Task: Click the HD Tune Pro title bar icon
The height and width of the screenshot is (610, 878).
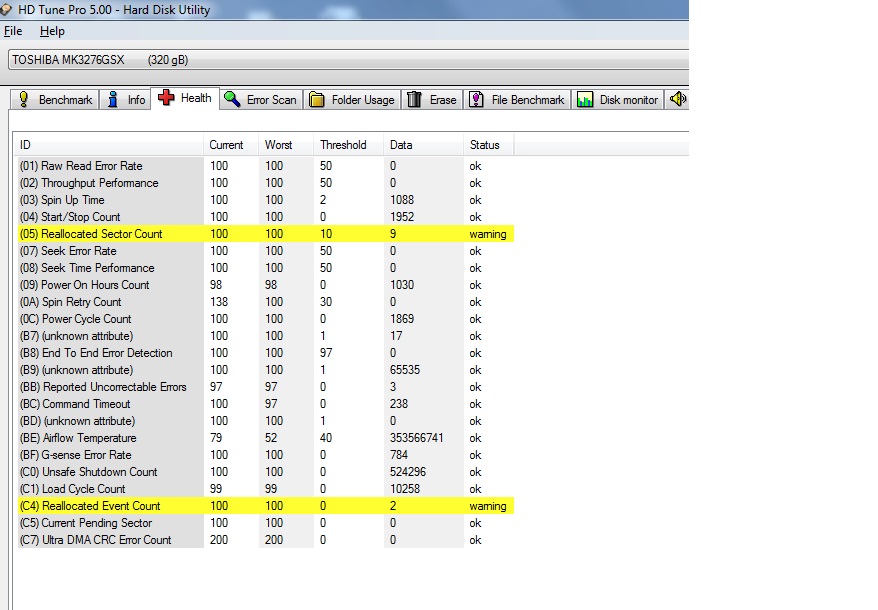Action: (x=6, y=10)
